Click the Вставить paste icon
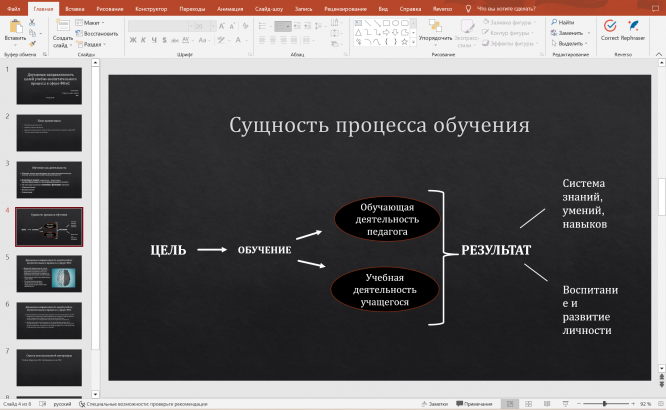The width and height of the screenshot is (666, 410). click(x=15, y=26)
